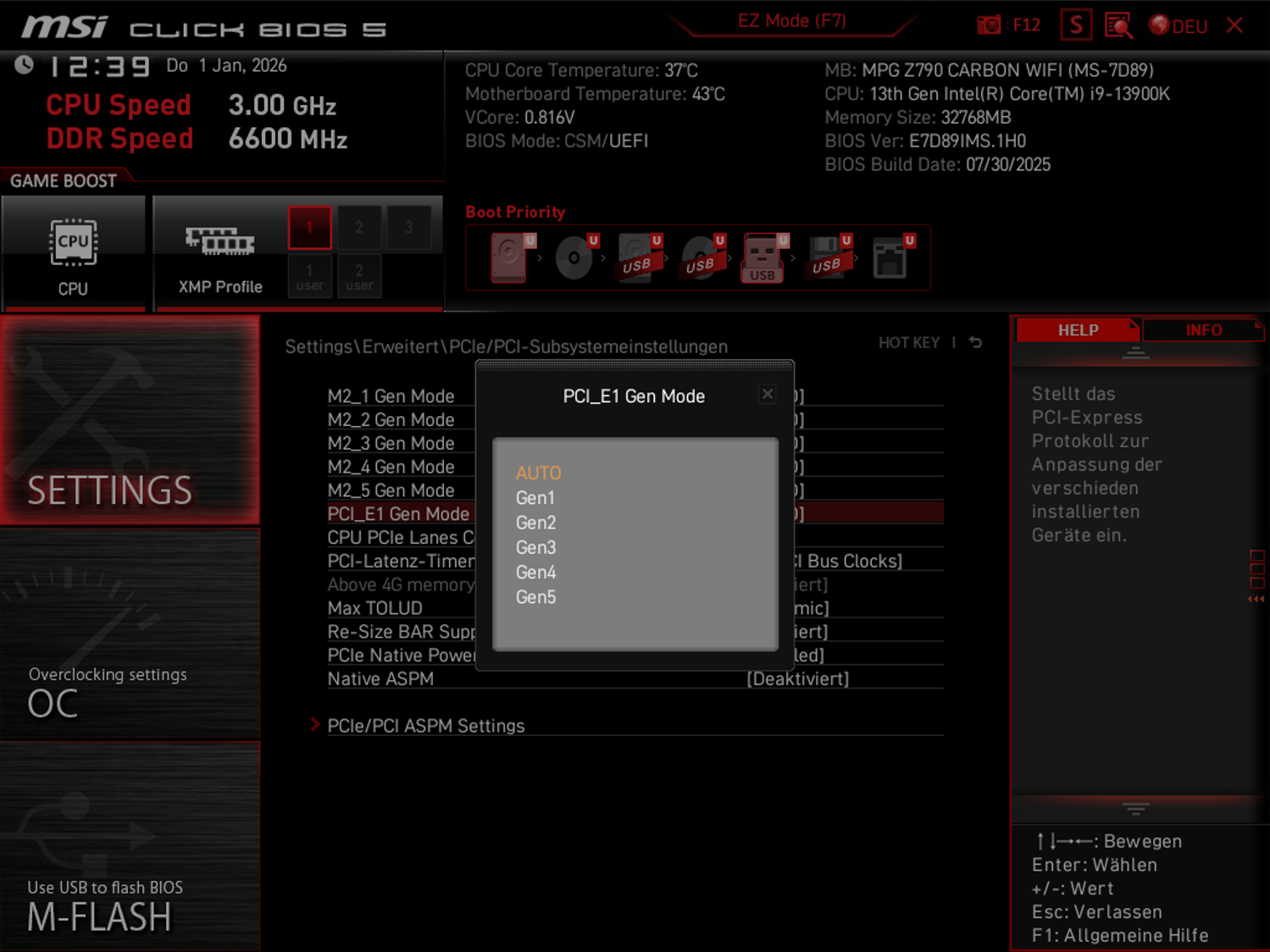This screenshot has height=952, width=1270.
Task: Choose Gen1 in the Gen Mode list
Action: point(535,498)
